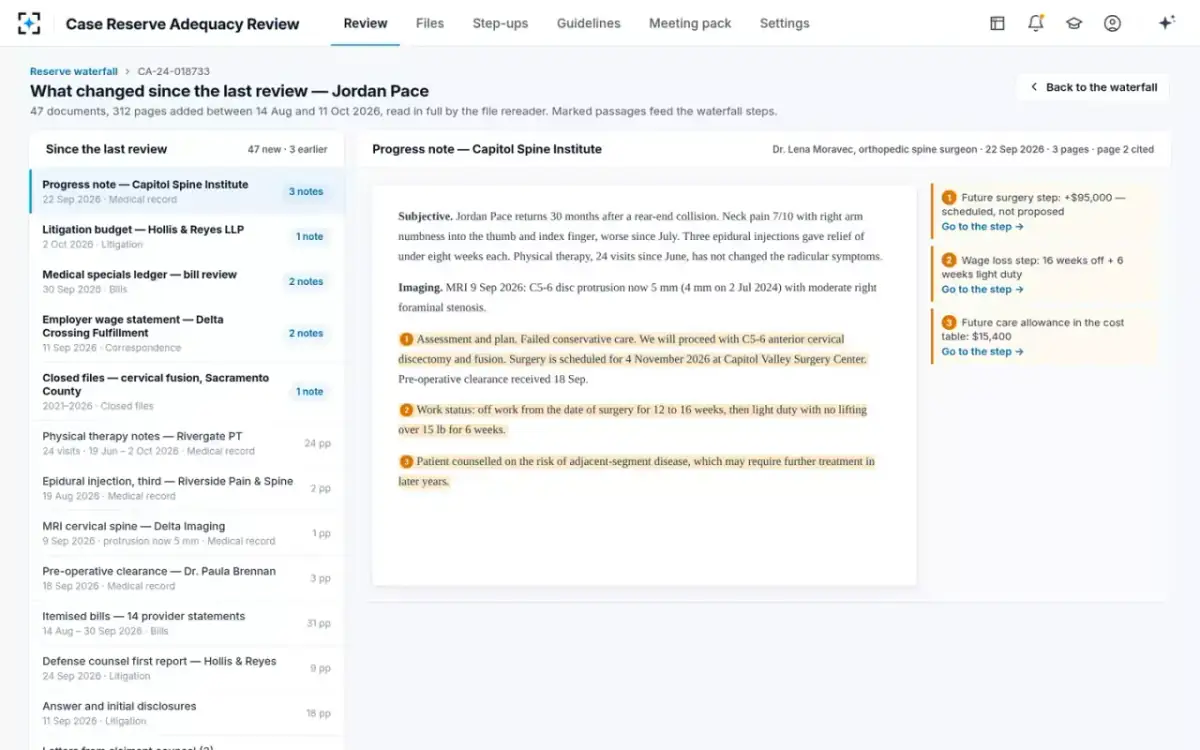Click the 1 note badge on Litigation budget
This screenshot has width=1200, height=750.
tap(309, 236)
